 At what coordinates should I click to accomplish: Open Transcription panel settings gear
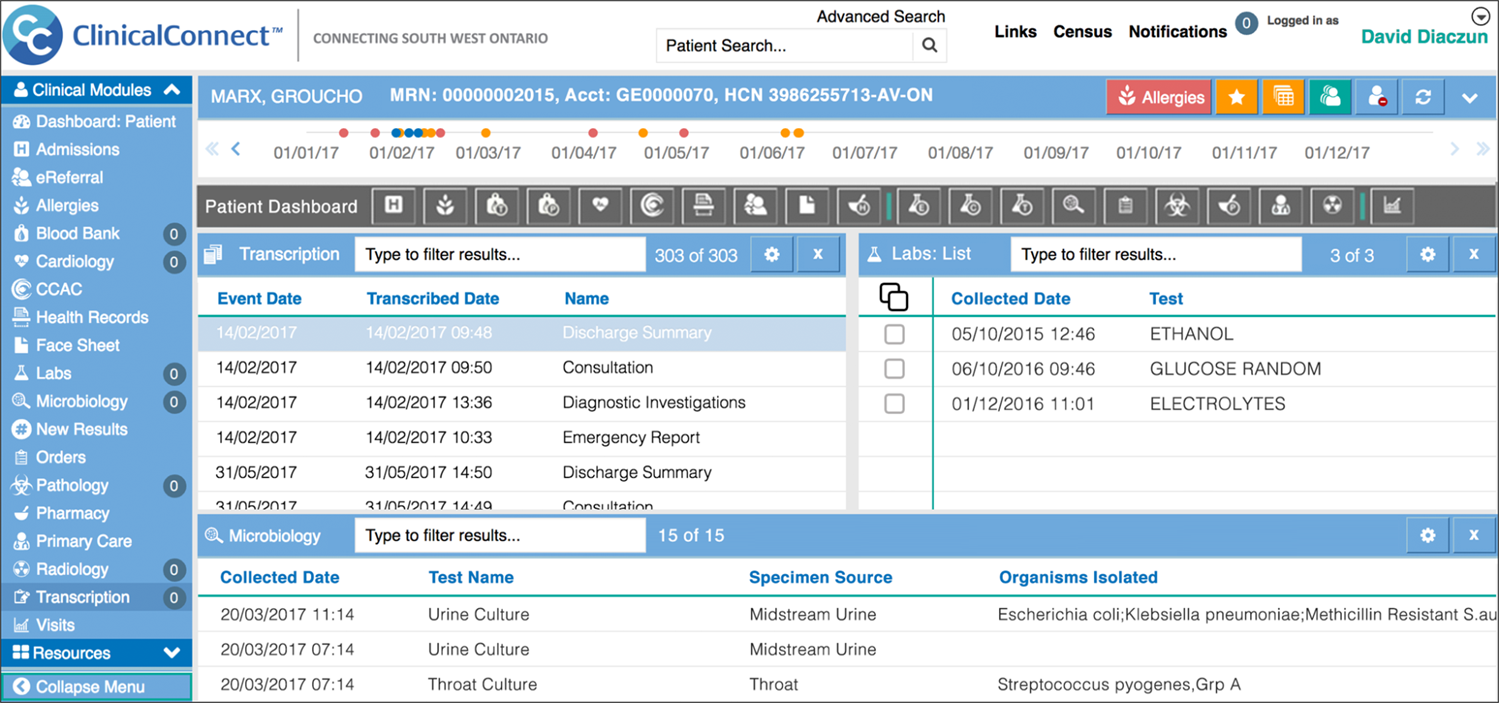click(x=772, y=254)
